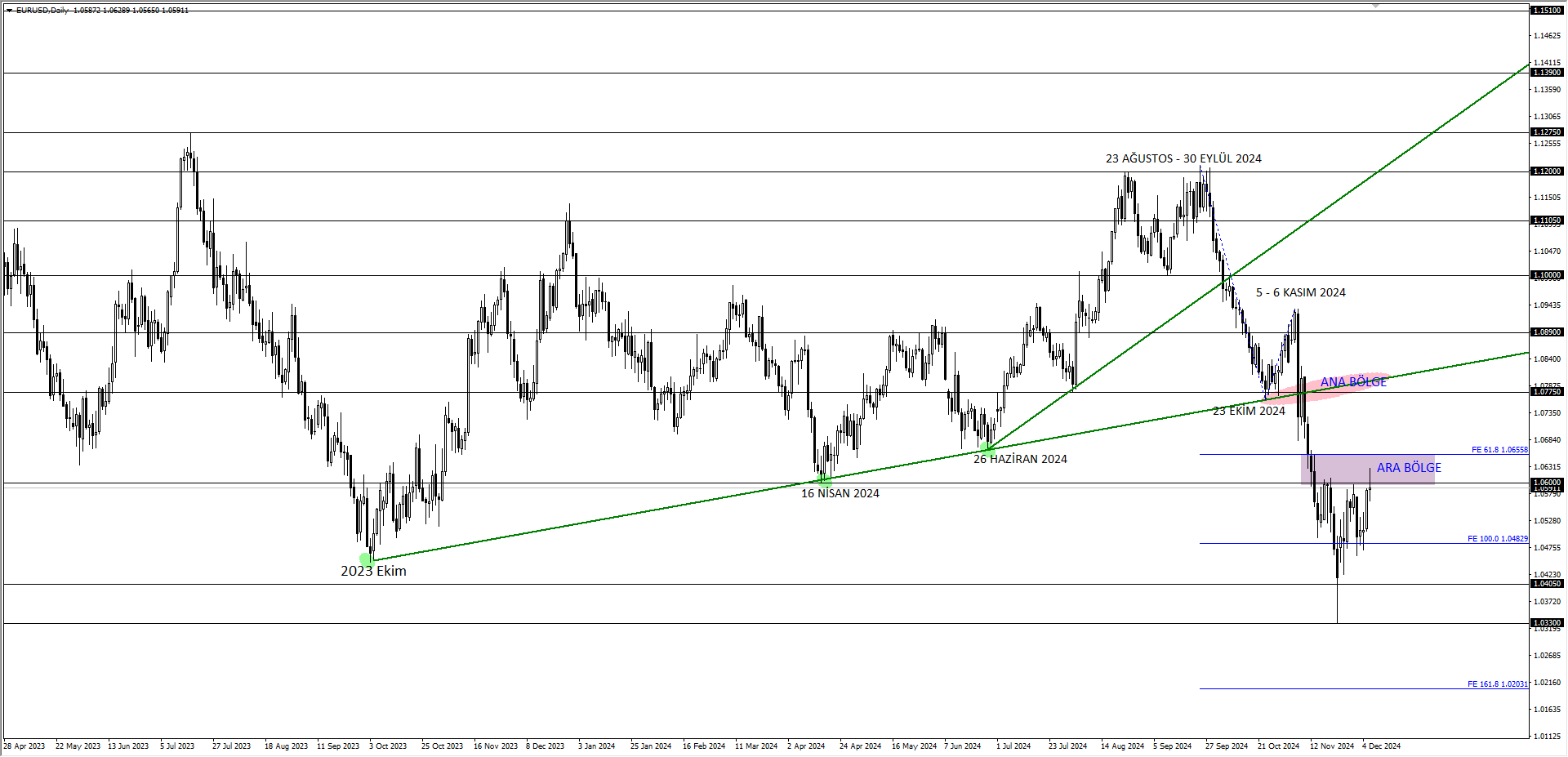Click the '21 Oct 2024' date on time axis
The image size is (1568, 757).
pyautogui.click(x=1279, y=746)
